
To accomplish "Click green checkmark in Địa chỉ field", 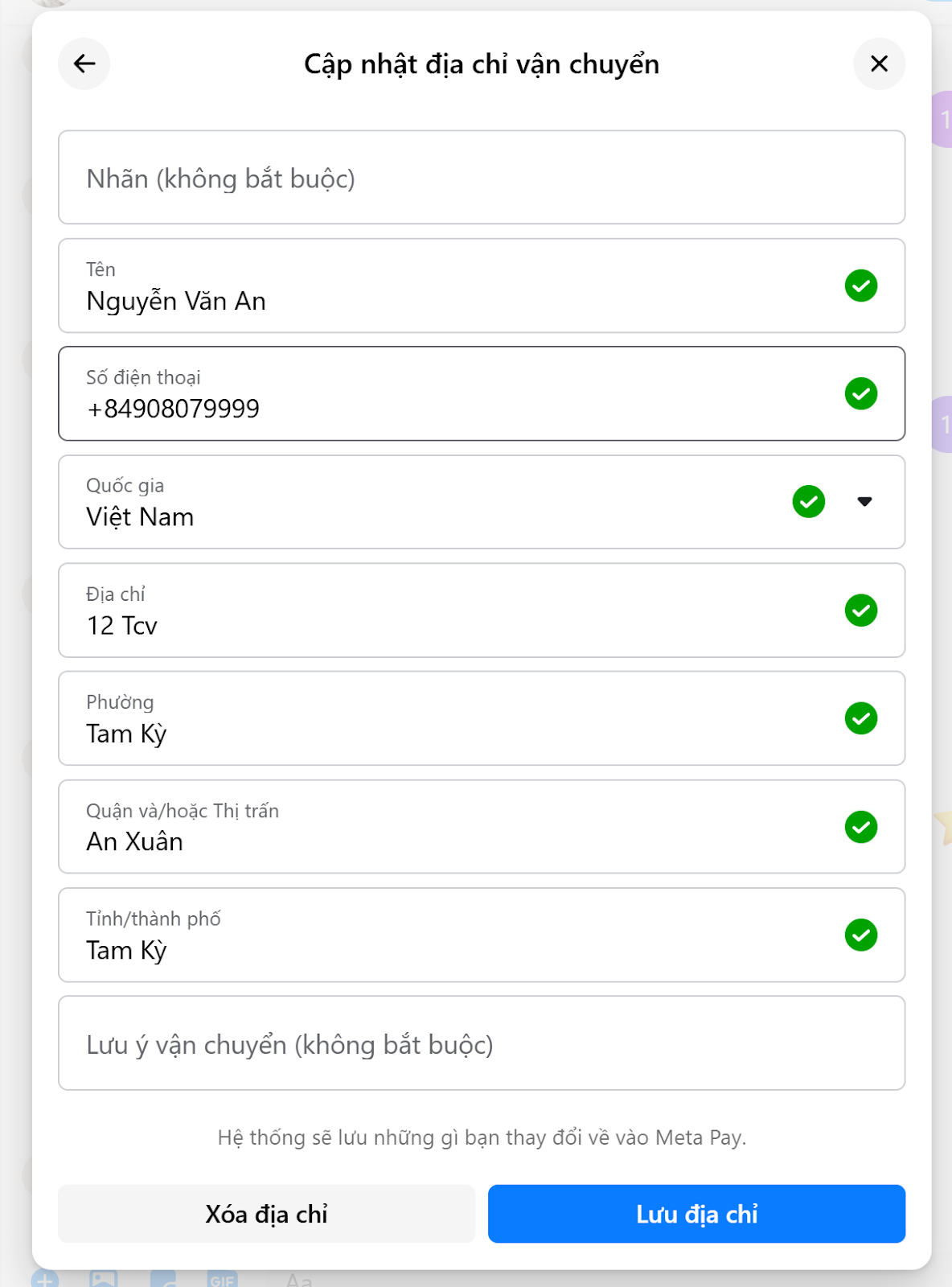I will (x=860, y=611).
